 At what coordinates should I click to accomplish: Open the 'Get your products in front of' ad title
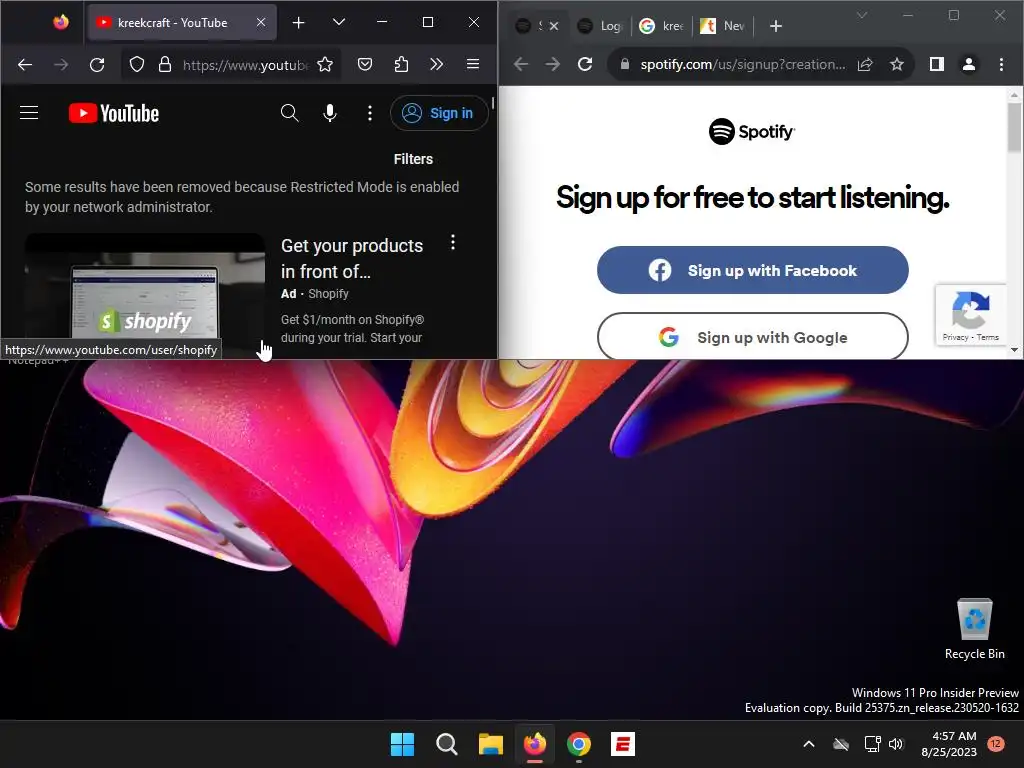[x=352, y=258]
